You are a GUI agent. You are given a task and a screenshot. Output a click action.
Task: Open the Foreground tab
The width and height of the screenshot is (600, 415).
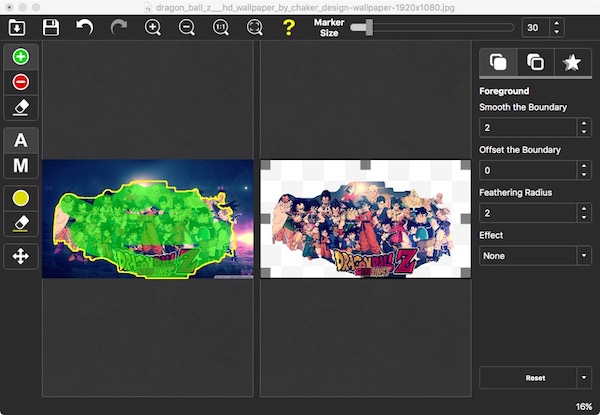point(498,62)
